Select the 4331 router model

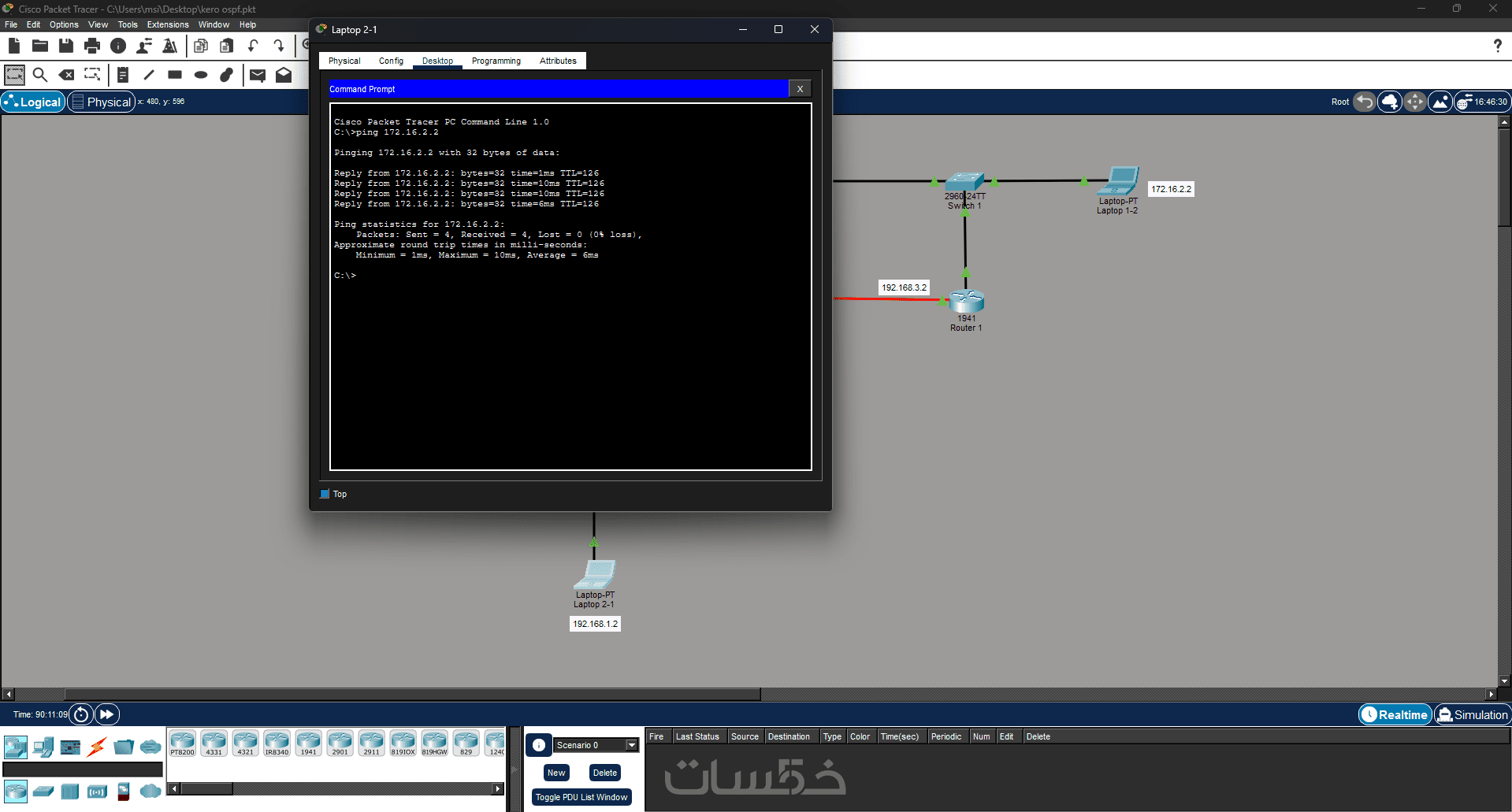[x=214, y=743]
